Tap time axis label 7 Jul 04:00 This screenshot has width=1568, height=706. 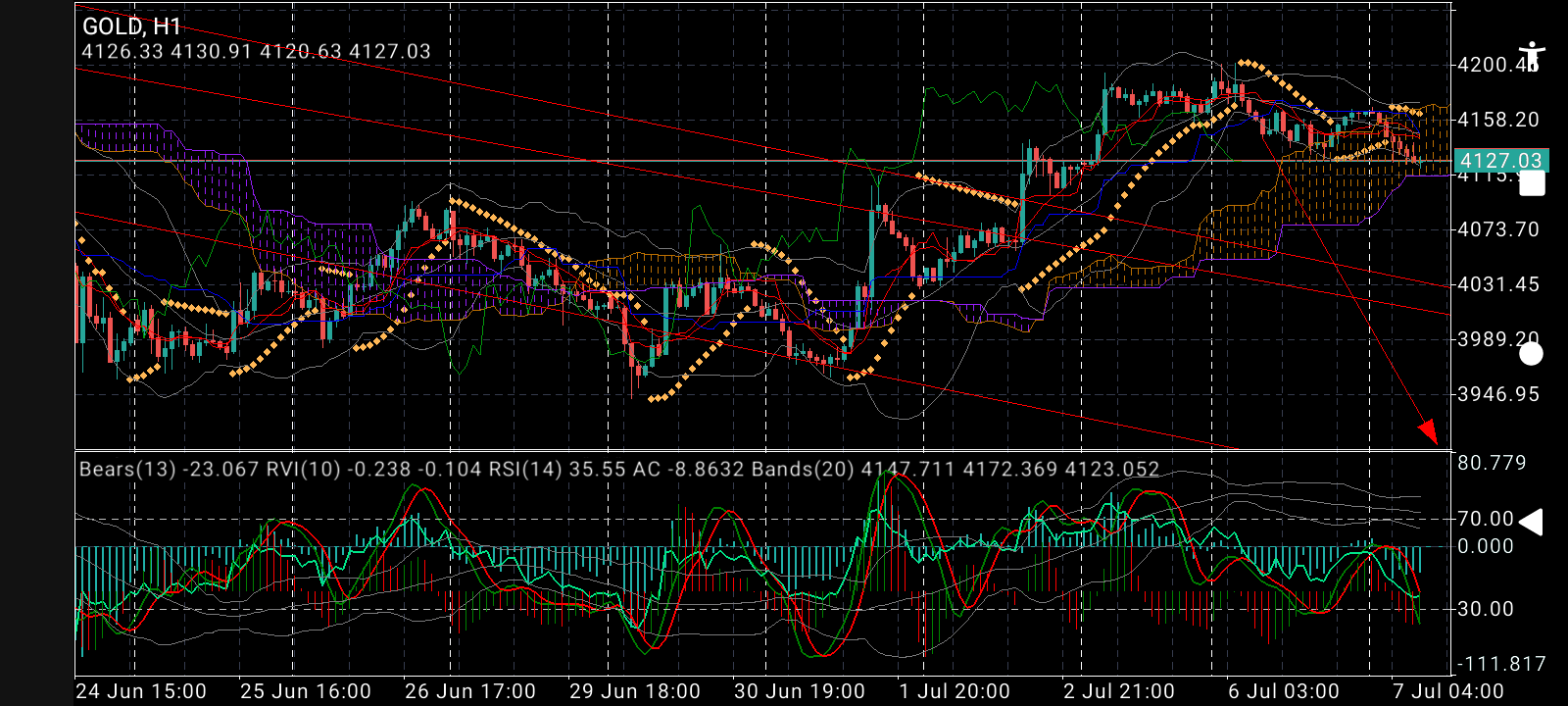click(1448, 691)
